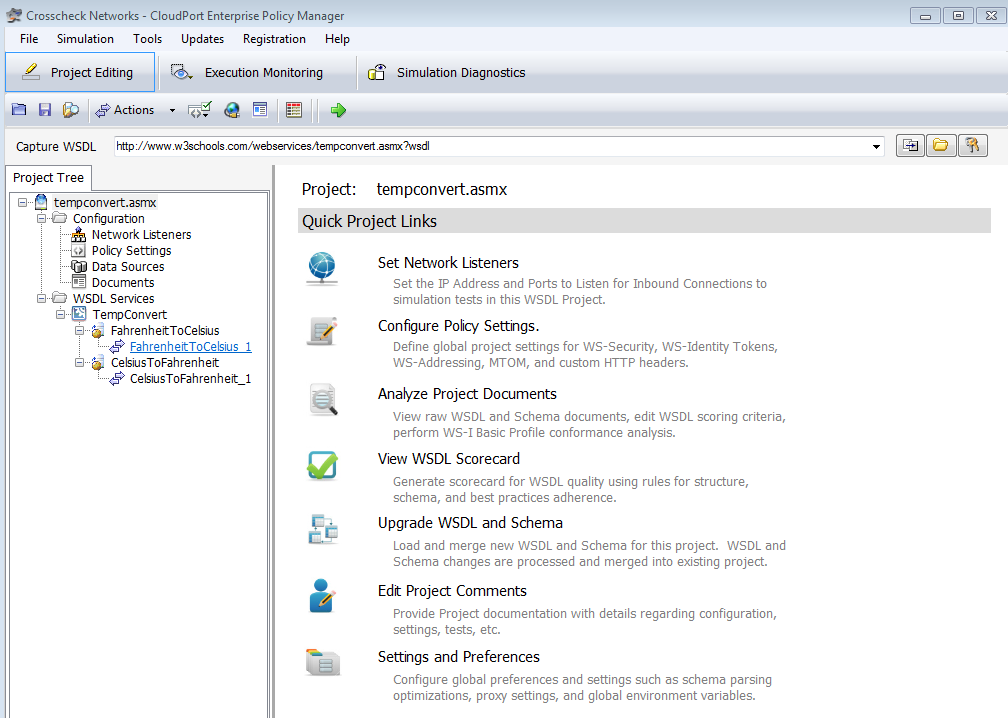This screenshot has height=718, width=1008.
Task: Open the Tools menu
Action: point(147,39)
